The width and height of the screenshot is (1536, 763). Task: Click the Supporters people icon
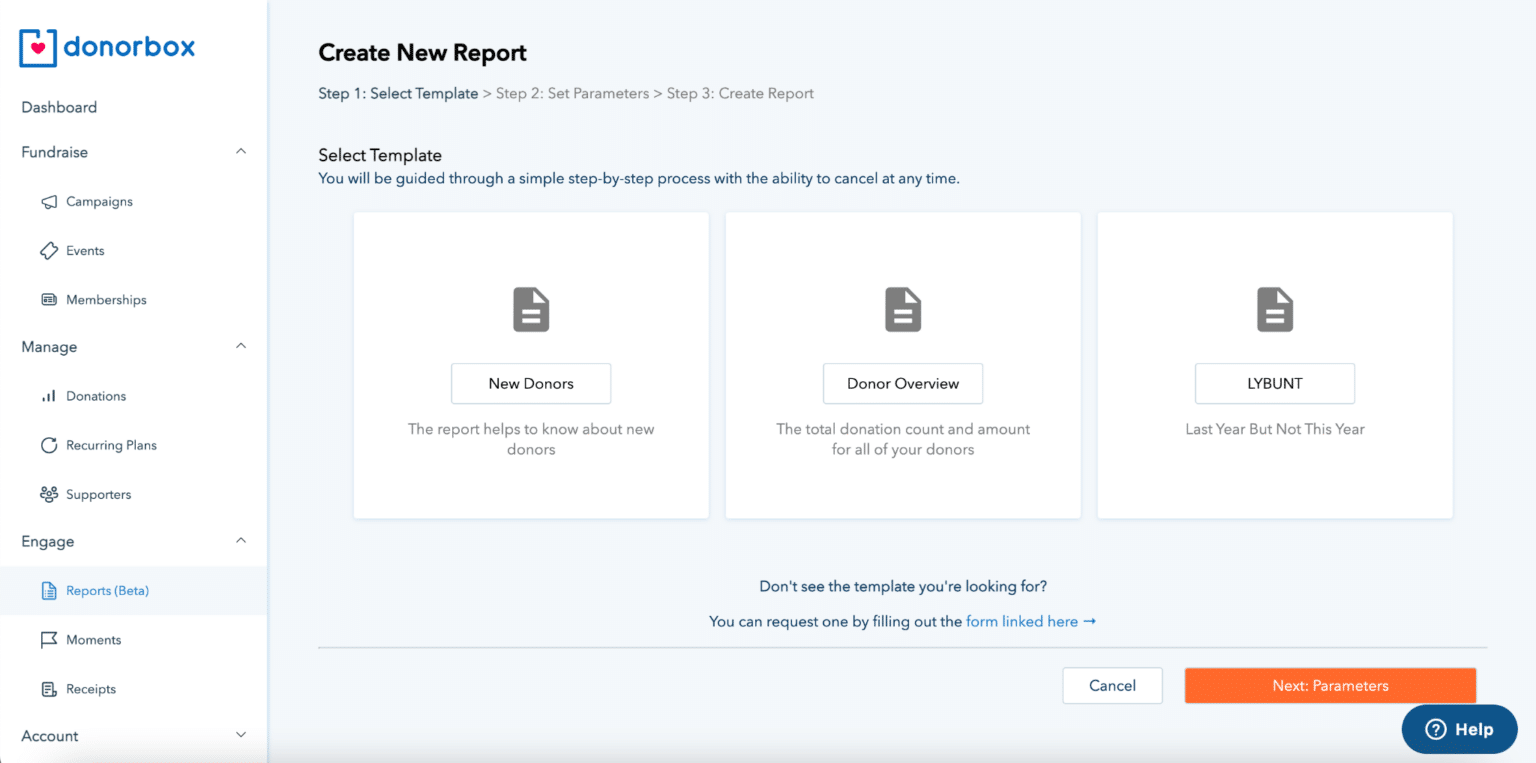tap(49, 495)
